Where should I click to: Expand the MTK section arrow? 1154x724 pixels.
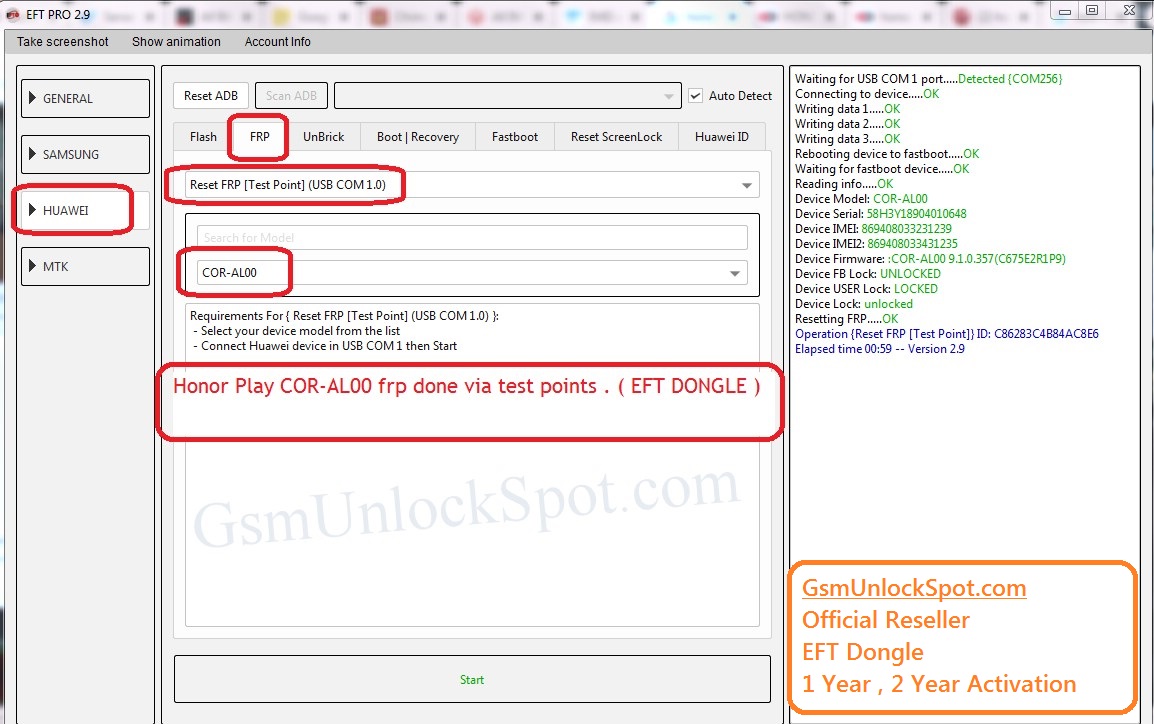tap(32, 266)
